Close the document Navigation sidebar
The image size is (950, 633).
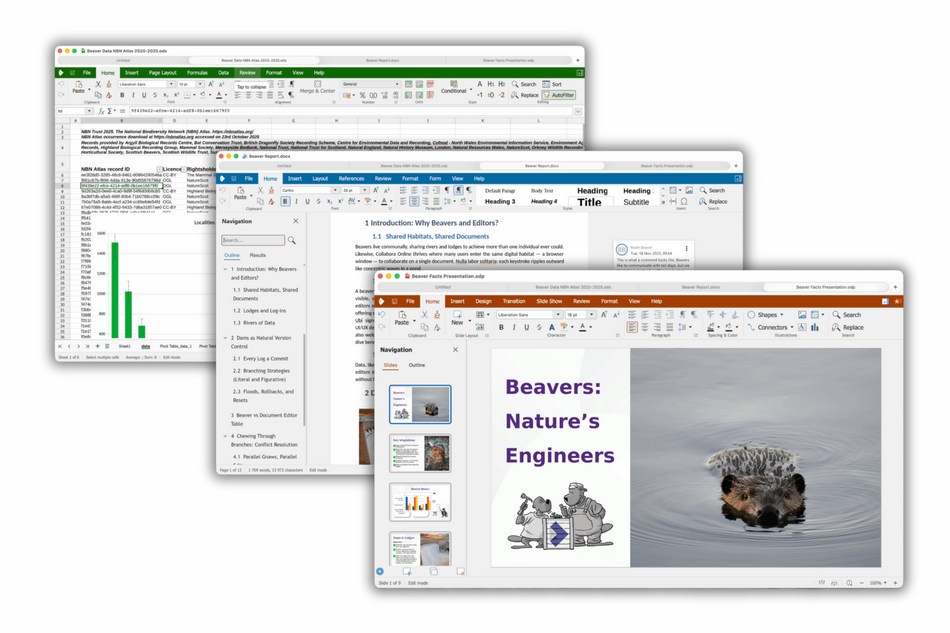(295, 221)
